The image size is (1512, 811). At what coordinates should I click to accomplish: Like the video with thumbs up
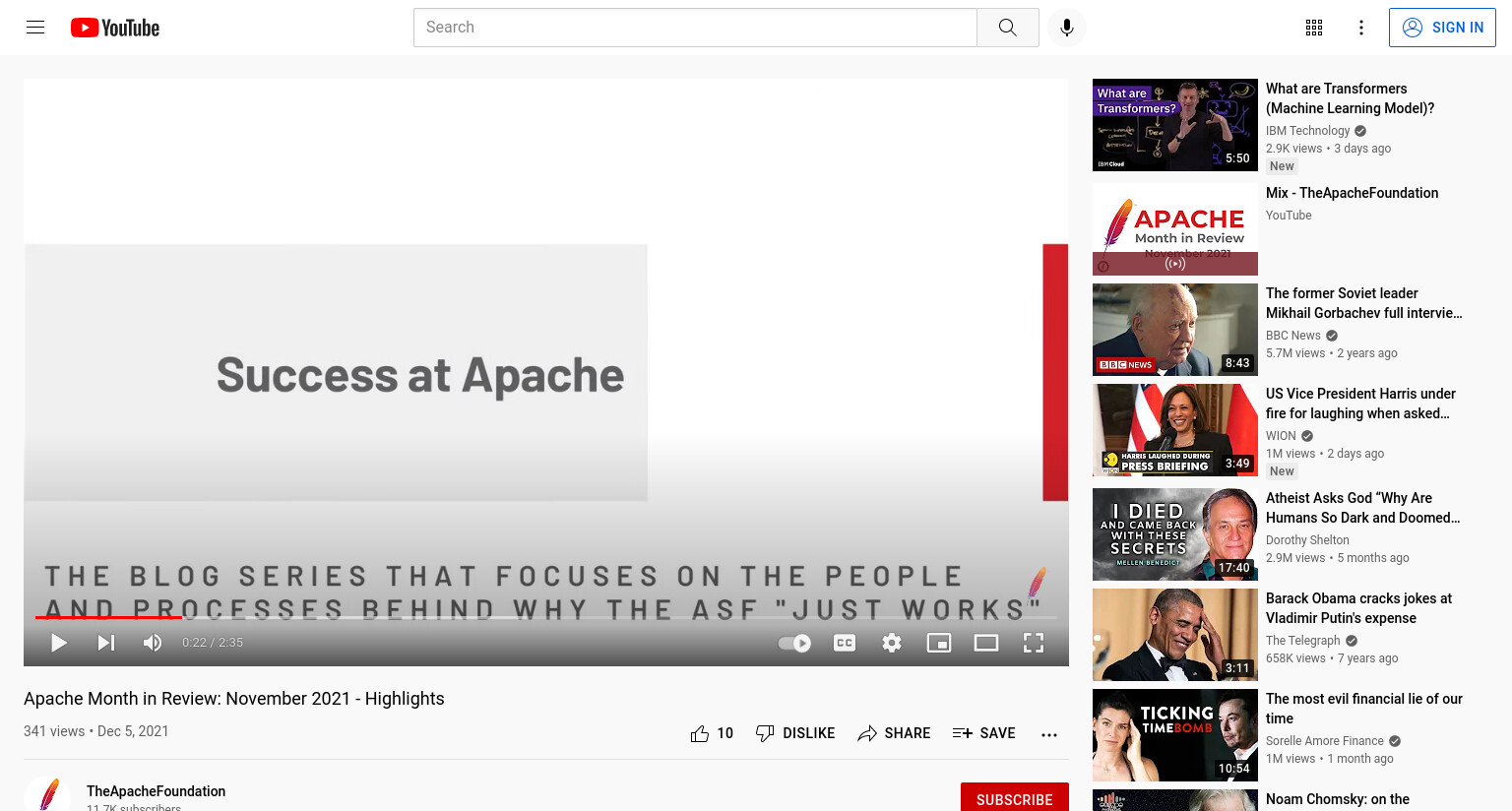[x=712, y=733]
